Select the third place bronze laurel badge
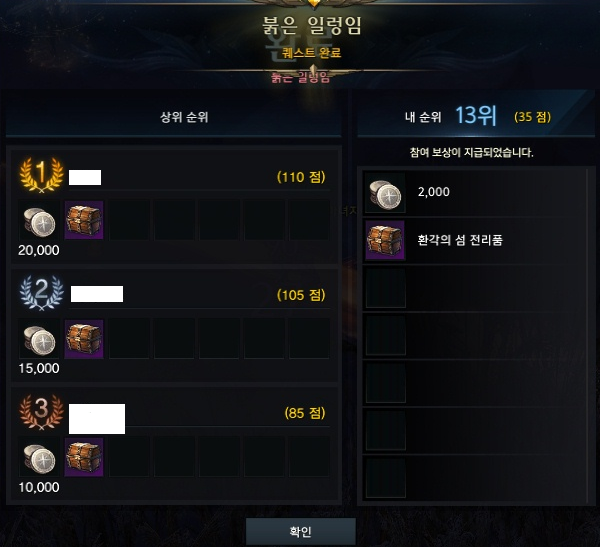 pyautogui.click(x=41, y=412)
